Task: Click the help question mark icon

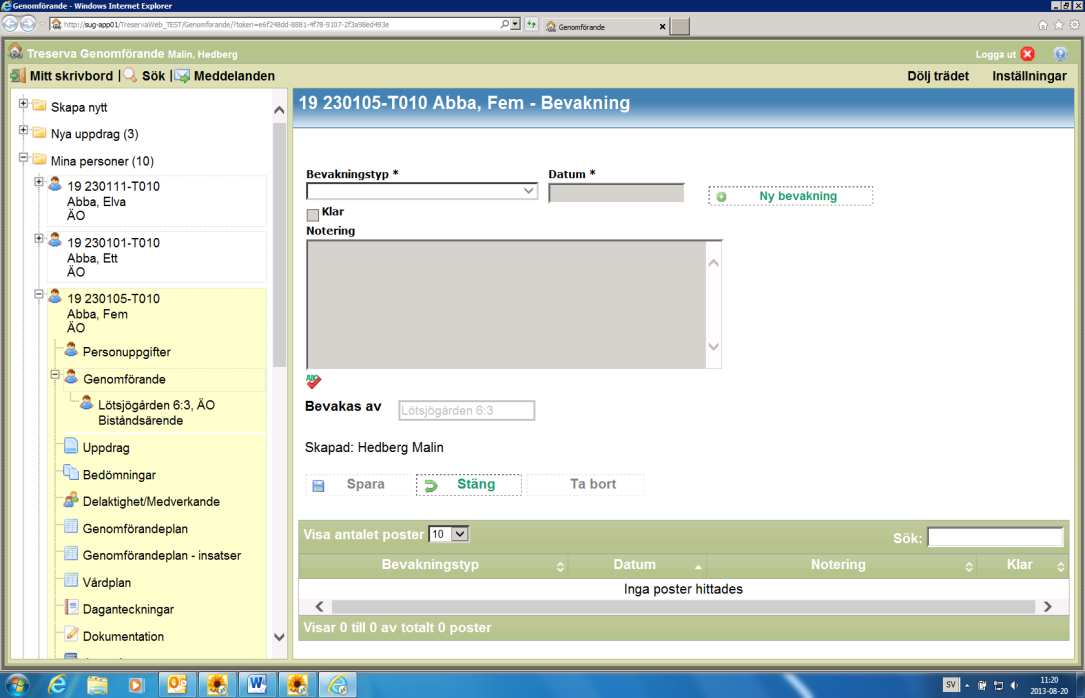Action: (1060, 54)
